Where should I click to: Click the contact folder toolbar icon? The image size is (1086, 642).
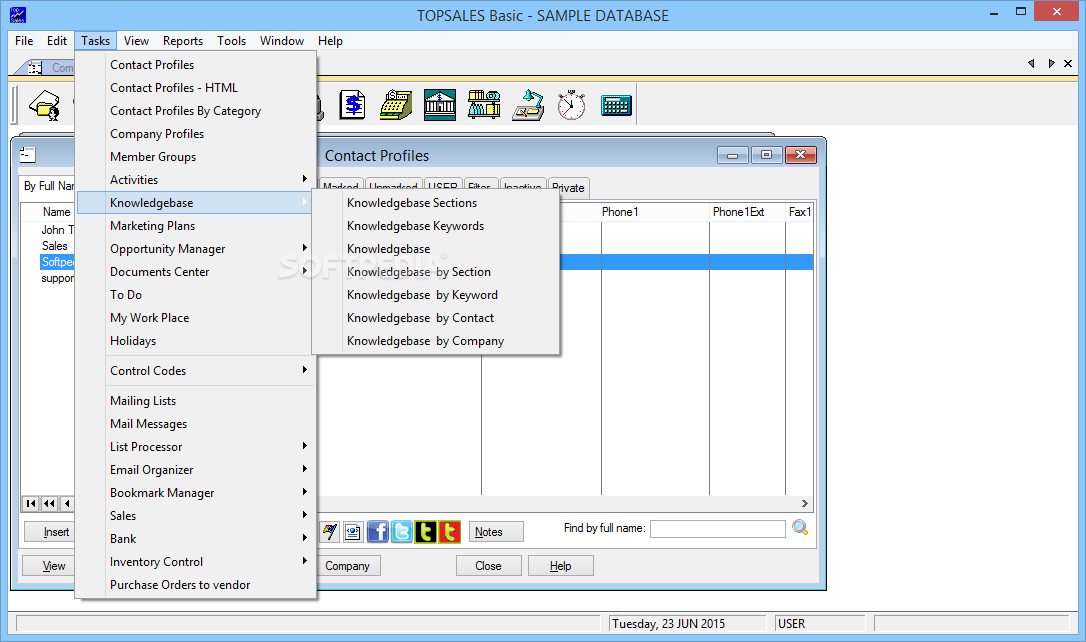(45, 105)
